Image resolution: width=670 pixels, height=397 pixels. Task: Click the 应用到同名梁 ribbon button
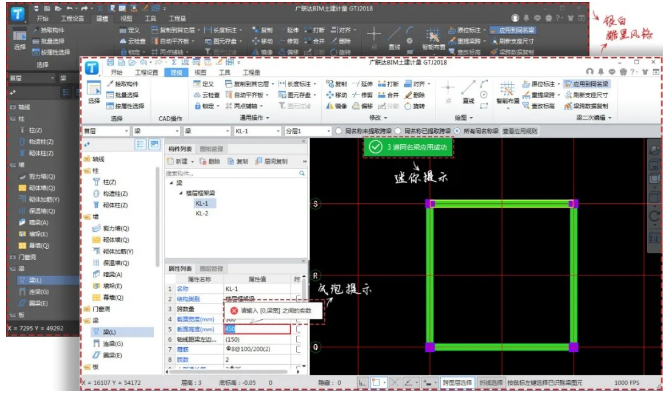586,84
